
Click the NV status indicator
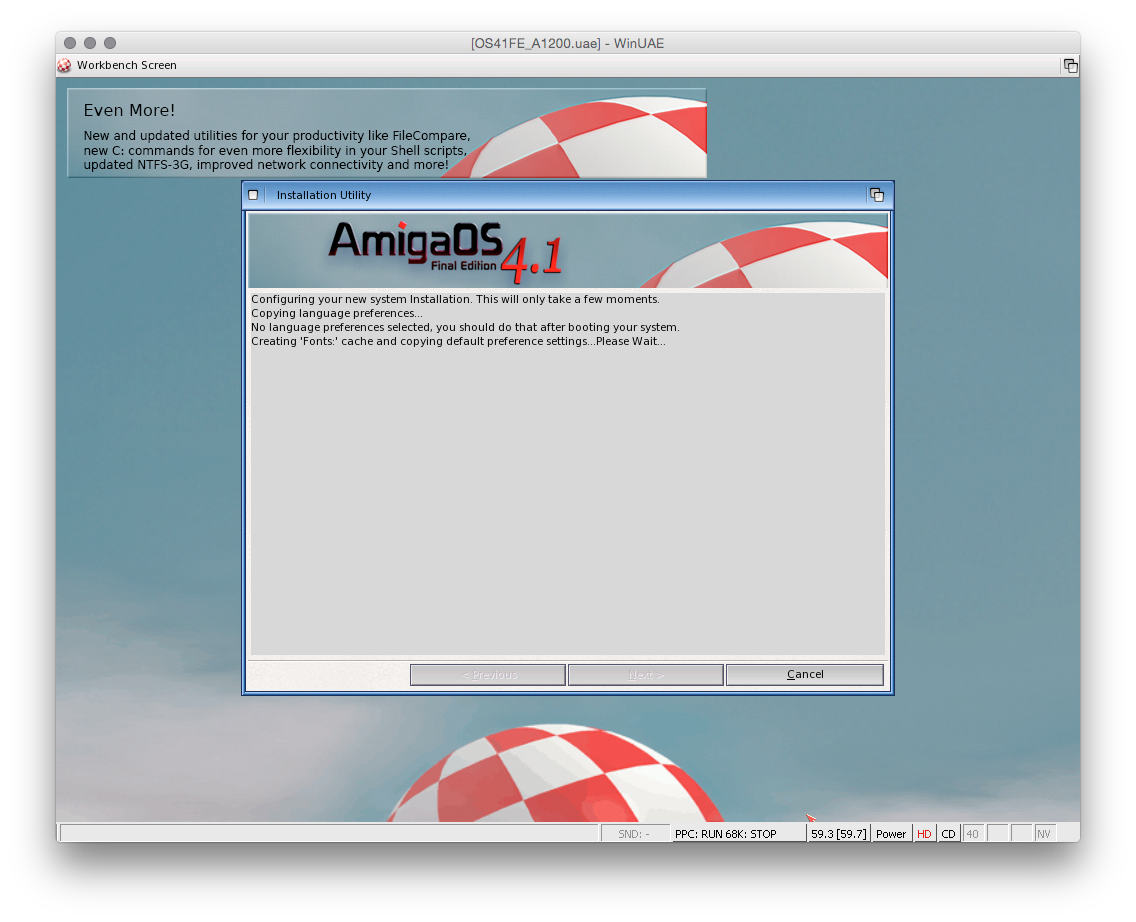pos(1044,834)
